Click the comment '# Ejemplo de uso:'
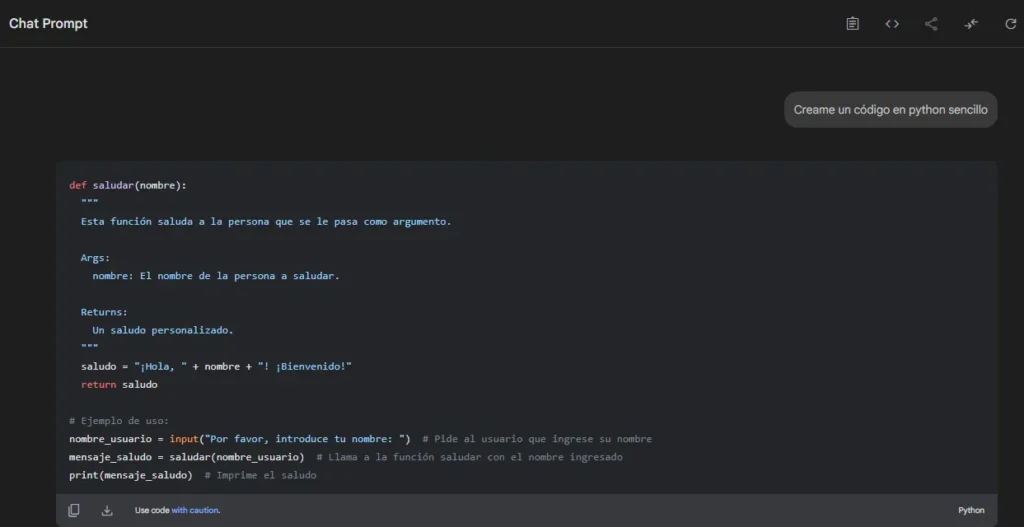Viewport: 1024px width, 527px height. pyautogui.click(x=119, y=421)
